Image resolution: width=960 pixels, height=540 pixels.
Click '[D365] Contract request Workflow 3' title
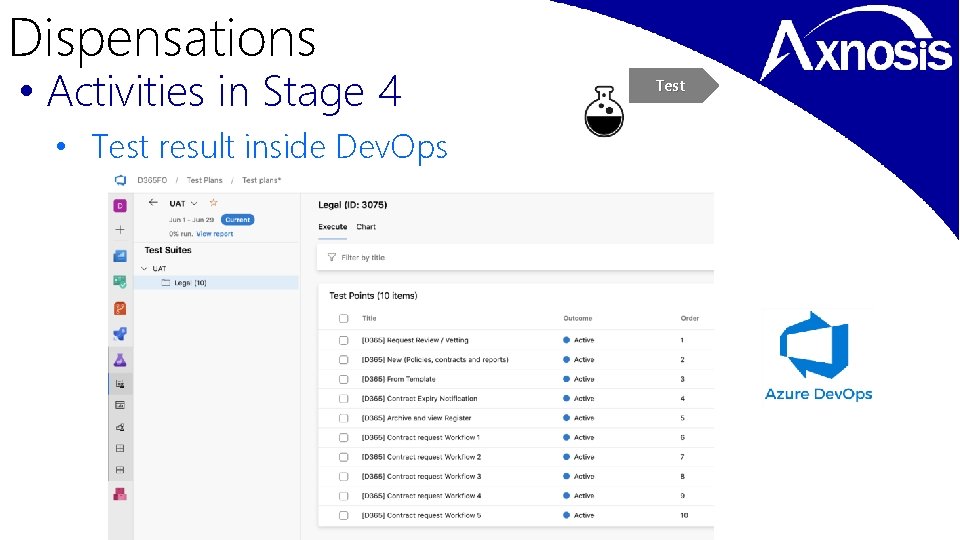pos(421,476)
